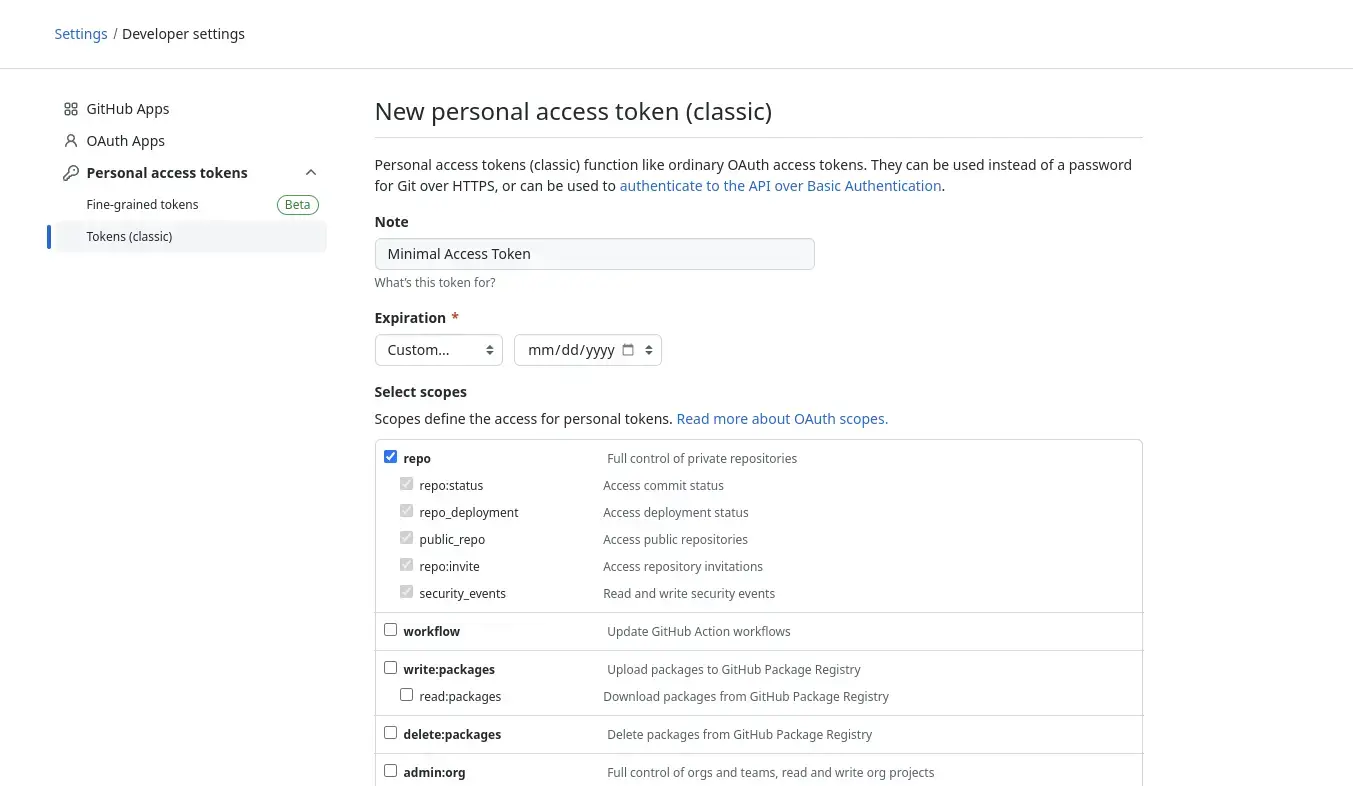Image resolution: width=1353 pixels, height=786 pixels.
Task: Select Tokens (classic) in the sidebar
Action: (x=129, y=236)
